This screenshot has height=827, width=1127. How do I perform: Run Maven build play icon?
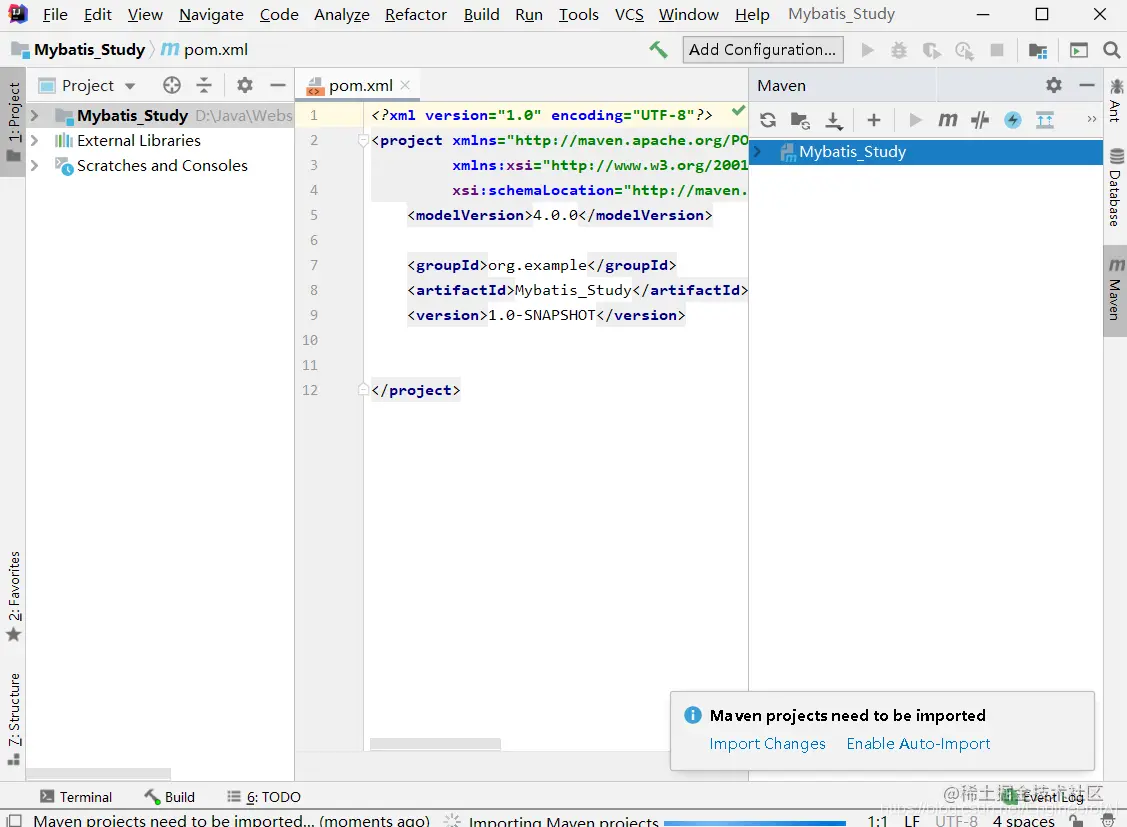click(x=915, y=120)
